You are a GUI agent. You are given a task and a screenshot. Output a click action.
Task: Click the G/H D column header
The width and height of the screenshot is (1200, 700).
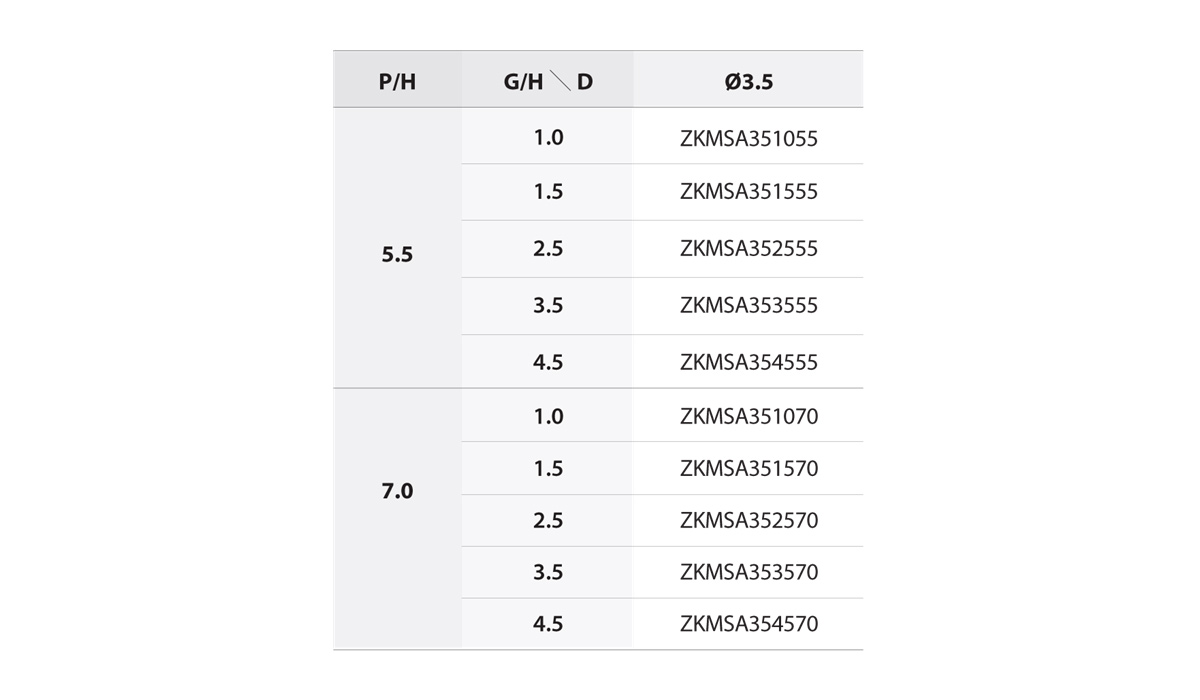click(x=547, y=80)
